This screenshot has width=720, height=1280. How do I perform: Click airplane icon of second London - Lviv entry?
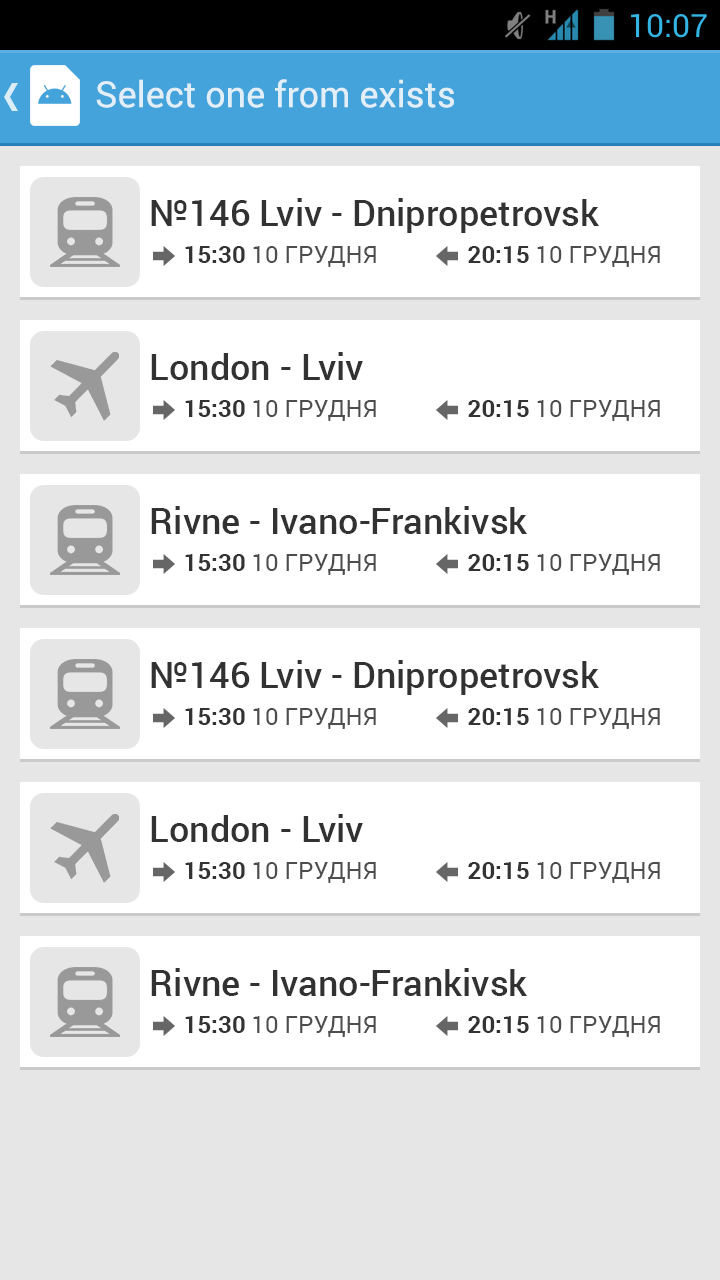point(85,848)
